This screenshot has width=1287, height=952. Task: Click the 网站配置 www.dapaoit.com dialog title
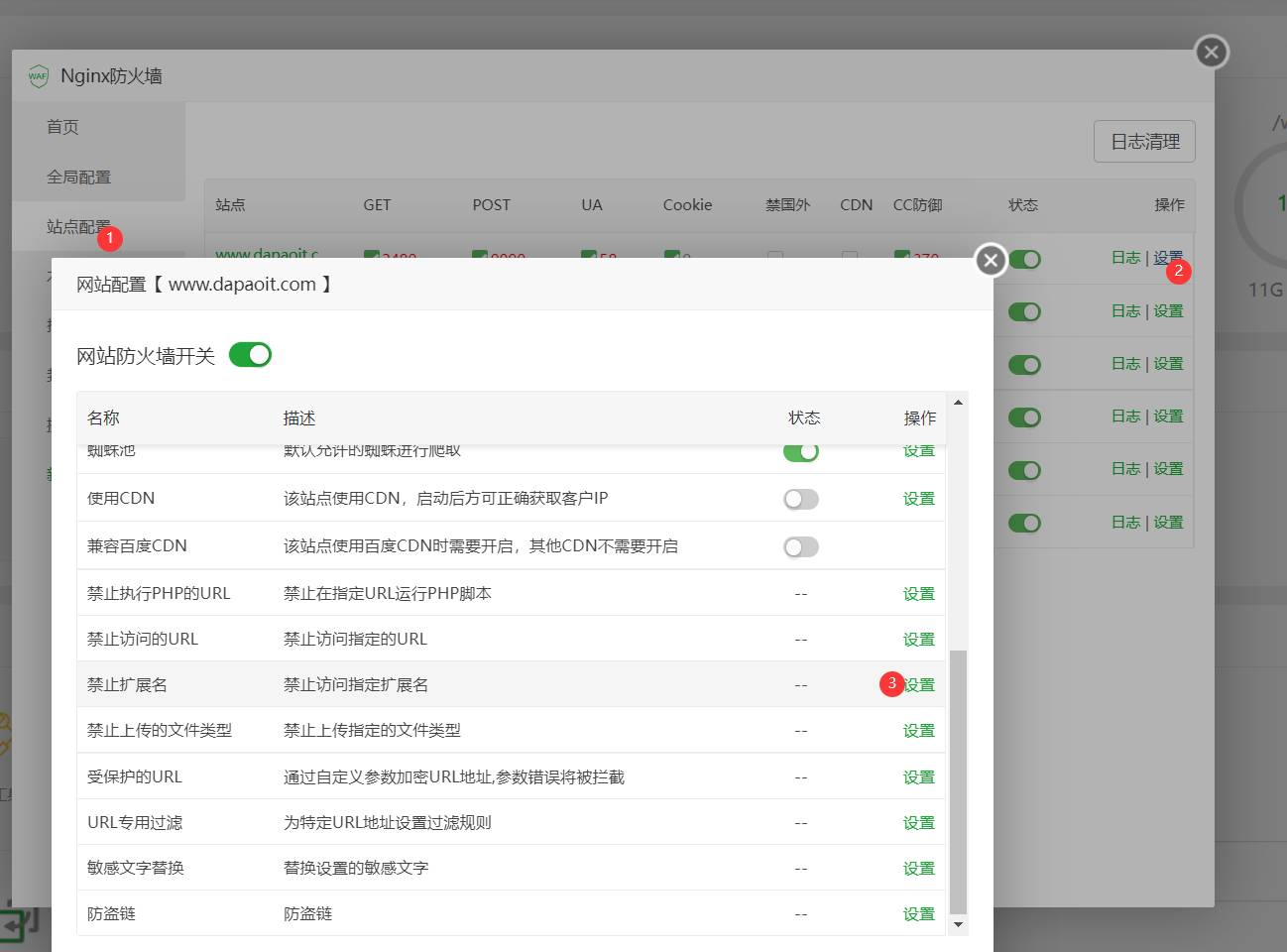[205, 285]
